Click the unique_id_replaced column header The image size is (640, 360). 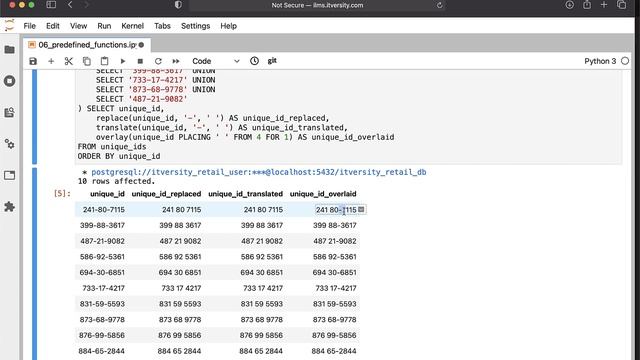167,194
